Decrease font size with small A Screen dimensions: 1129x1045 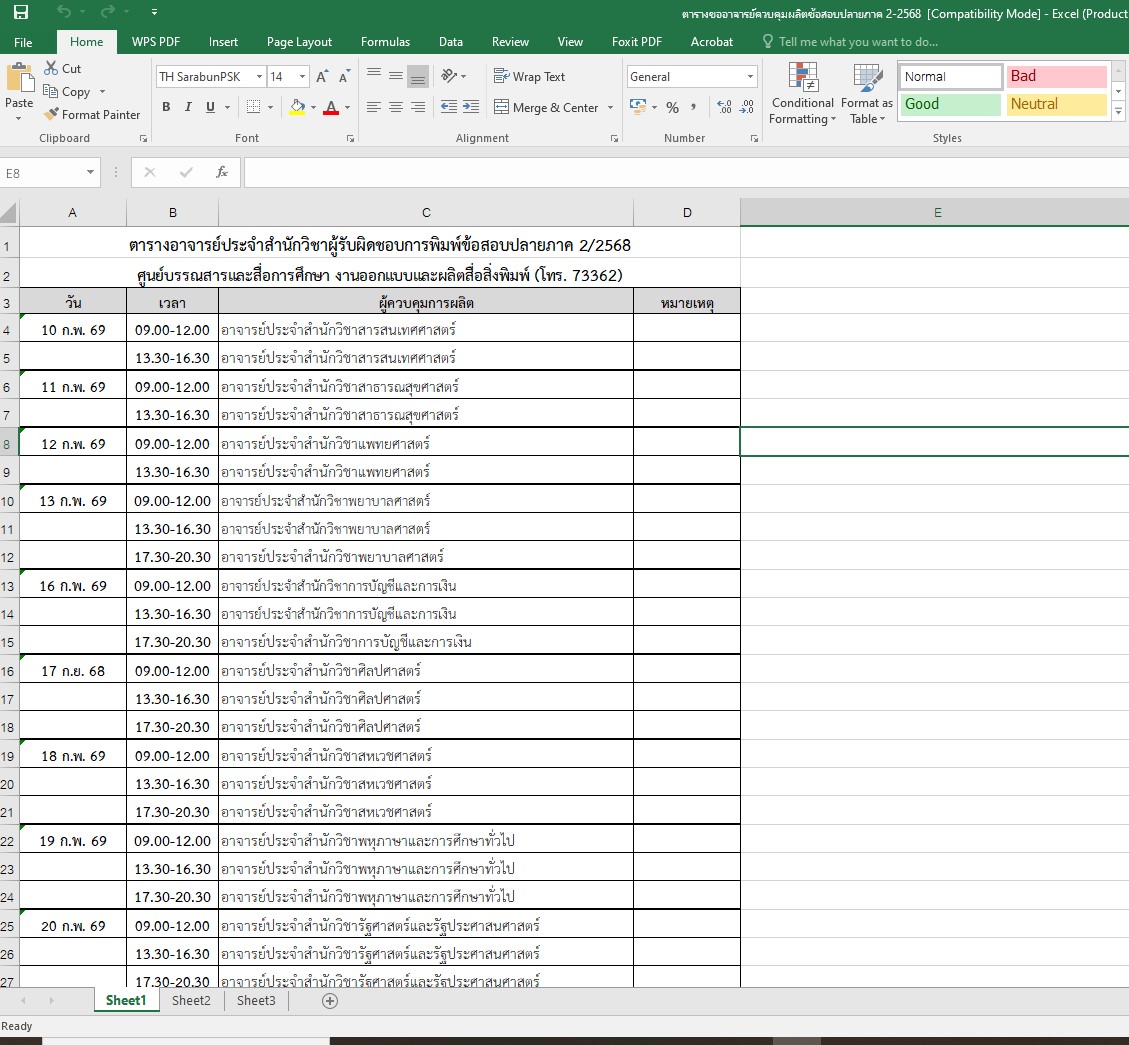point(344,76)
